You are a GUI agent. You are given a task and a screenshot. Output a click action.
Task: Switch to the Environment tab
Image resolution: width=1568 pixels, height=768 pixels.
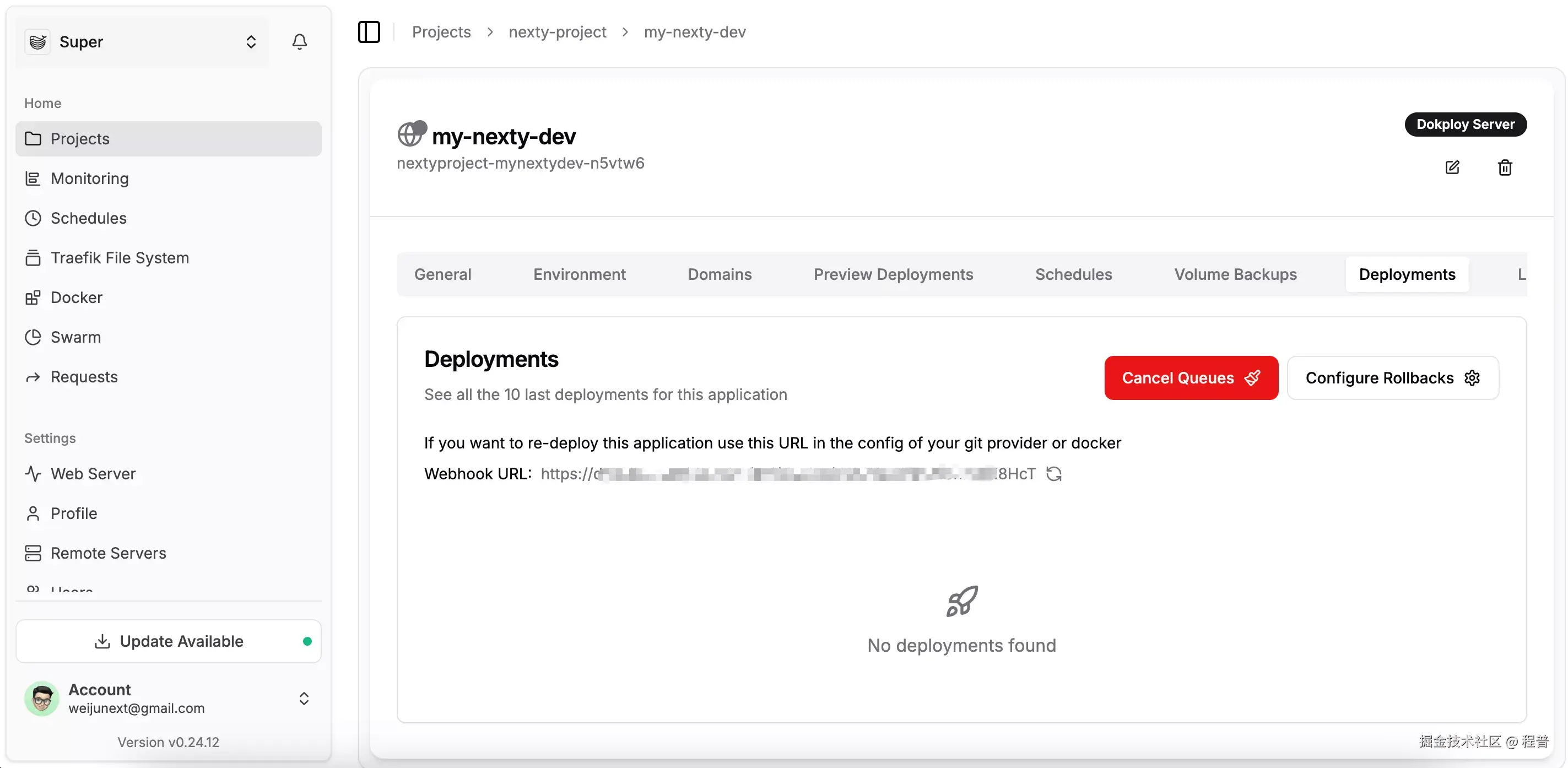tap(579, 274)
